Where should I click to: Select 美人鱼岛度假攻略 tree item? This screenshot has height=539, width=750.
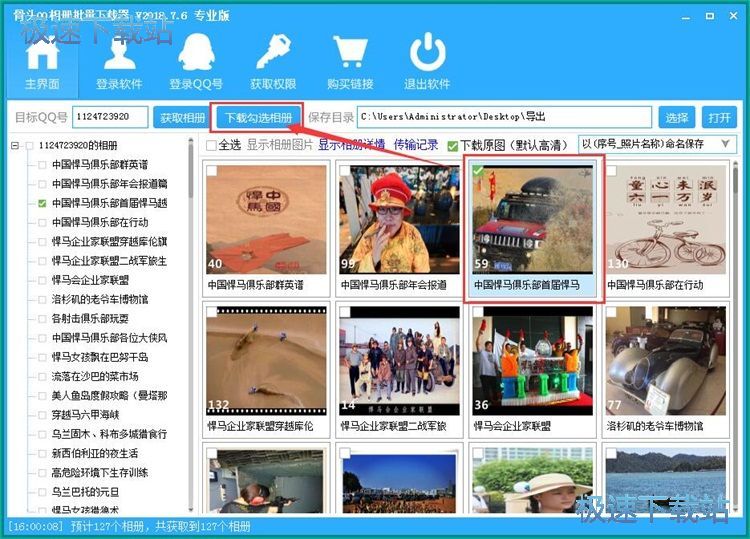coord(109,396)
